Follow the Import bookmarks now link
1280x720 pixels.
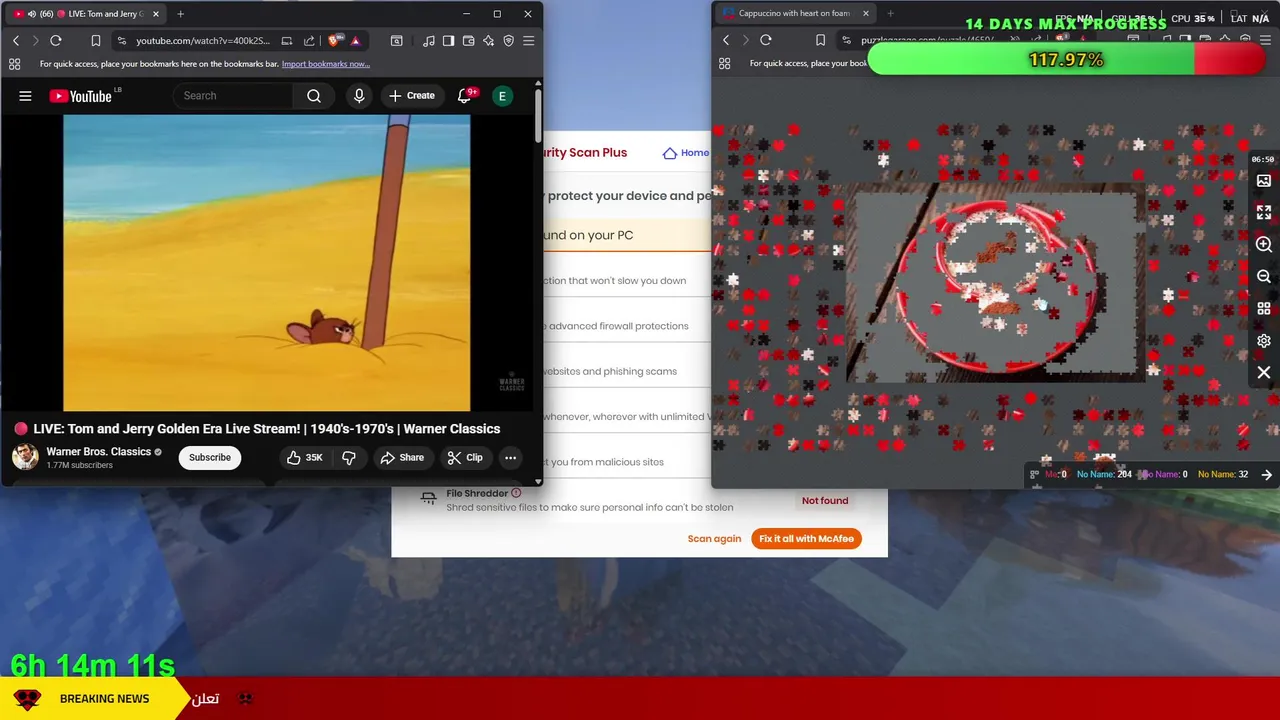(x=326, y=64)
